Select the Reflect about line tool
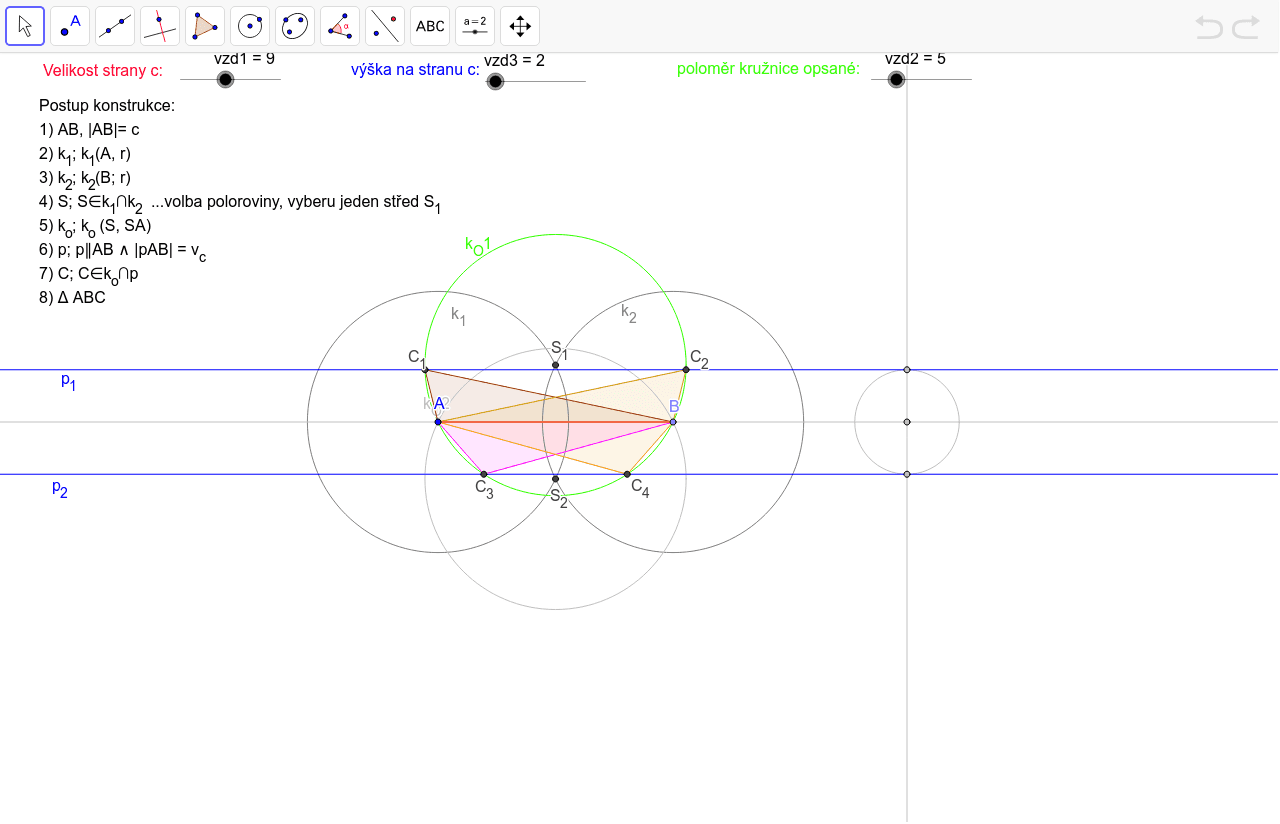The image size is (1280, 824). (x=385, y=26)
